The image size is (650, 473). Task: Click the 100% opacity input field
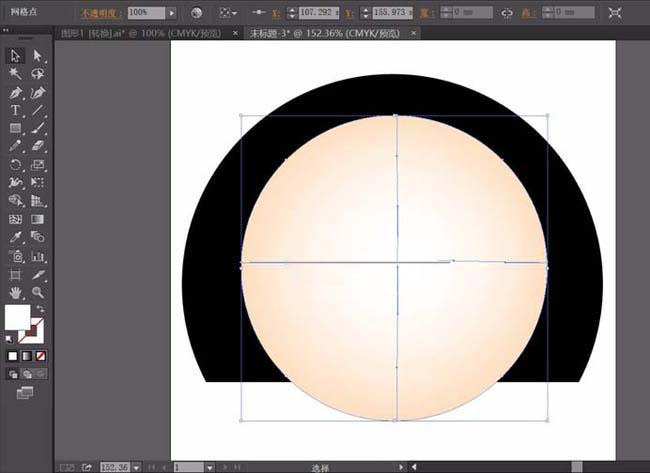(146, 13)
